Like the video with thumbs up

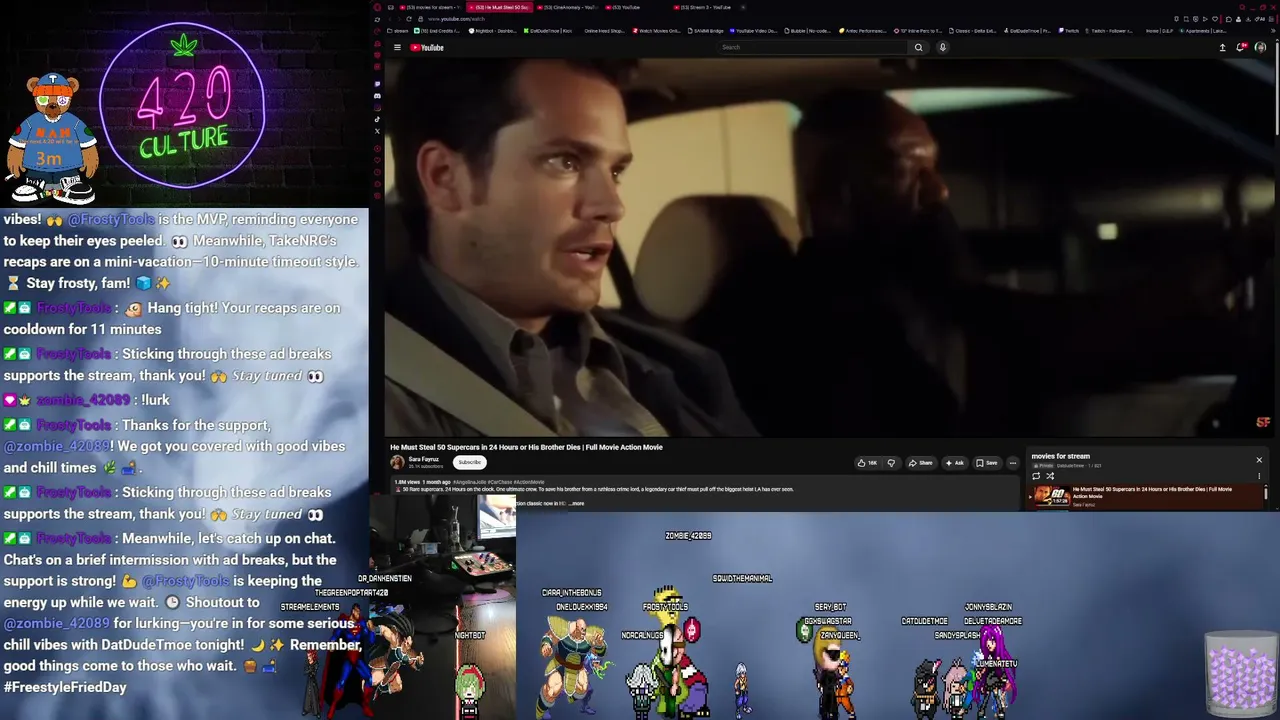[866, 463]
